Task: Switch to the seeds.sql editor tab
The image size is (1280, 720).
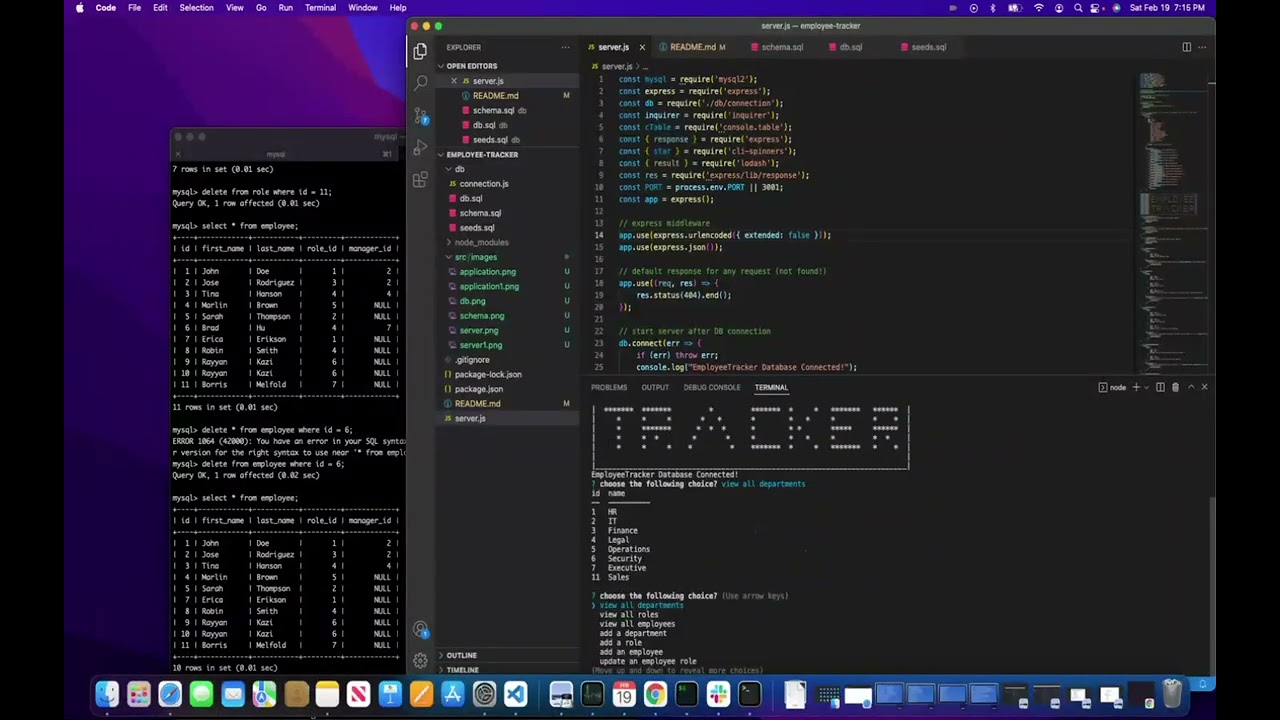Action: point(929,47)
